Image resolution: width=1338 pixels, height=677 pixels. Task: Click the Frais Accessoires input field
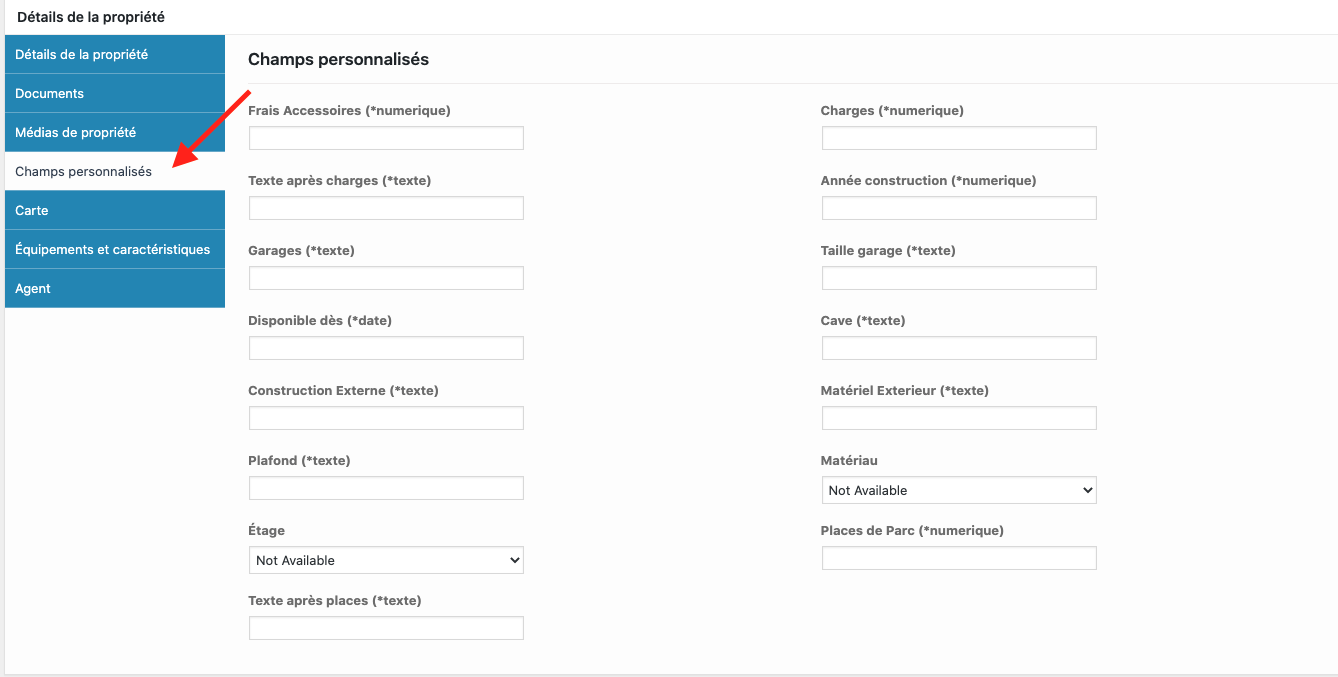386,138
